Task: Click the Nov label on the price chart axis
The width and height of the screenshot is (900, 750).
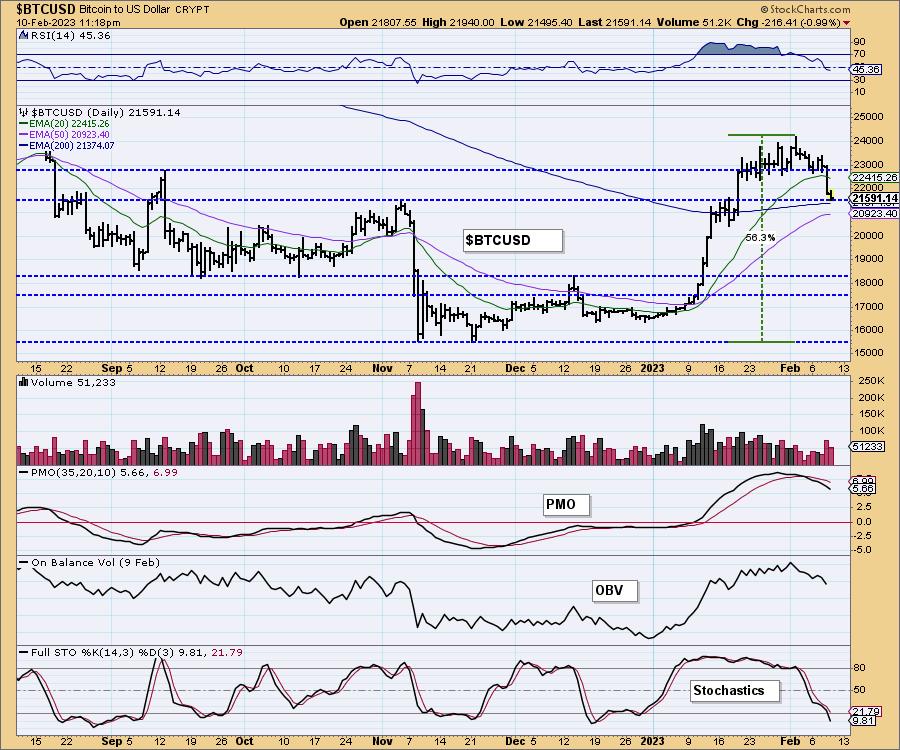Action: (x=382, y=368)
